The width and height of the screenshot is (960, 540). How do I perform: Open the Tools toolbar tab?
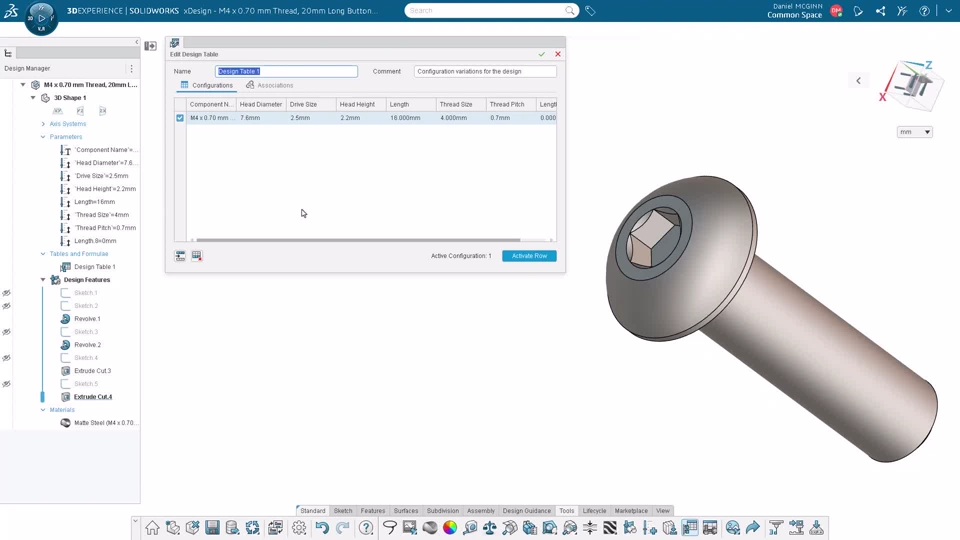click(567, 511)
